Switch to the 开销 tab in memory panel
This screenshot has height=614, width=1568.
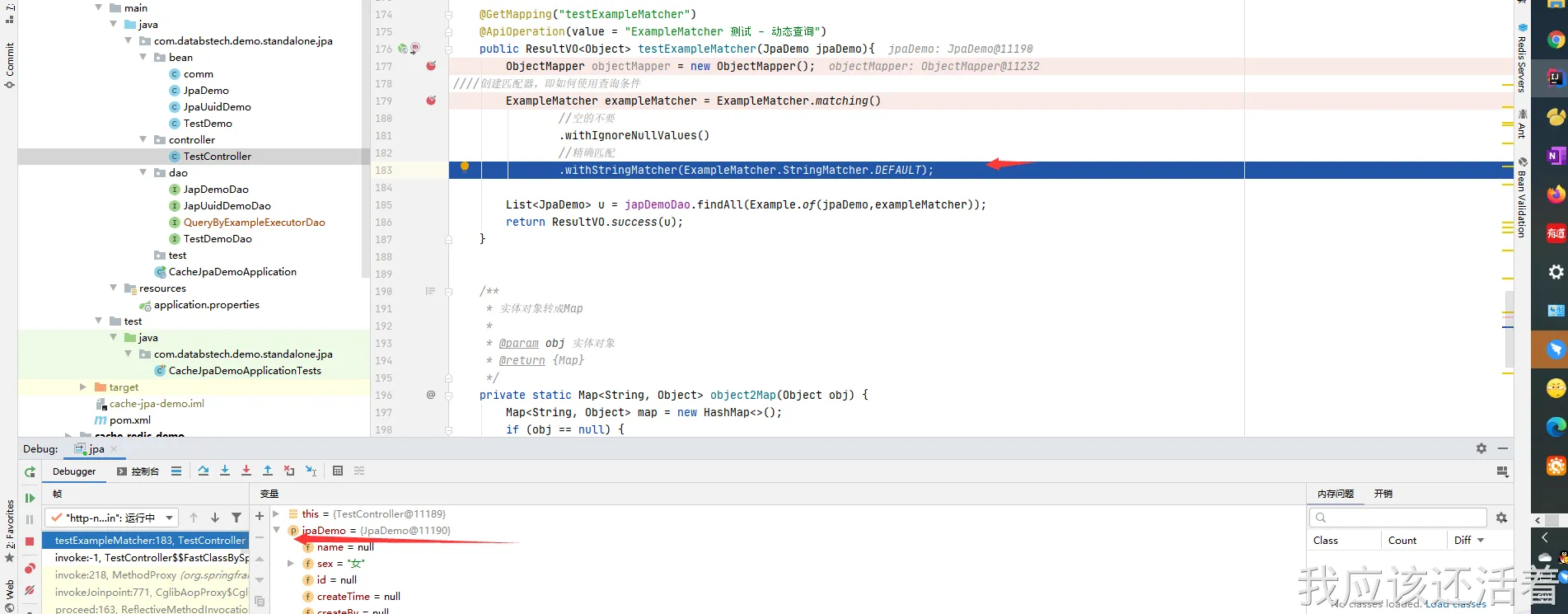1383,494
